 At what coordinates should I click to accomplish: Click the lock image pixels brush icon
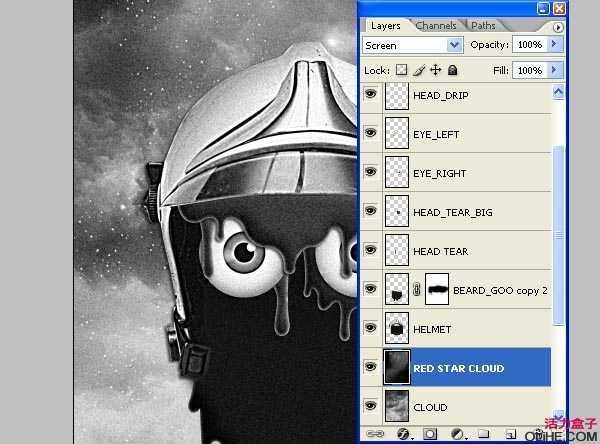point(419,71)
